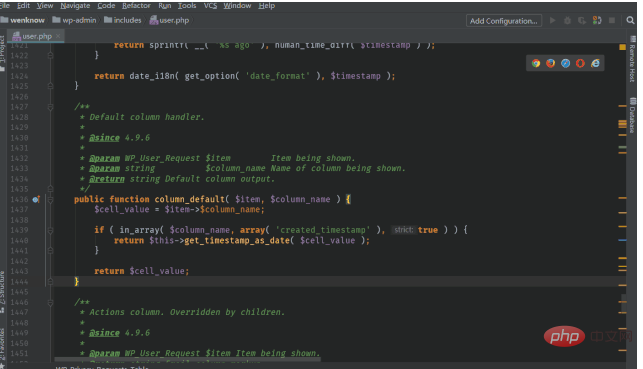Collapse if block fold at line 1439
The height and width of the screenshot is (369, 643).
pos(50,230)
